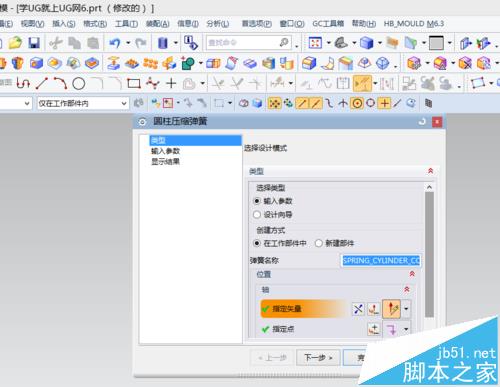Open the 插入(S) menu
Image resolution: width=500 pixels, height=387 pixels.
click(x=64, y=24)
